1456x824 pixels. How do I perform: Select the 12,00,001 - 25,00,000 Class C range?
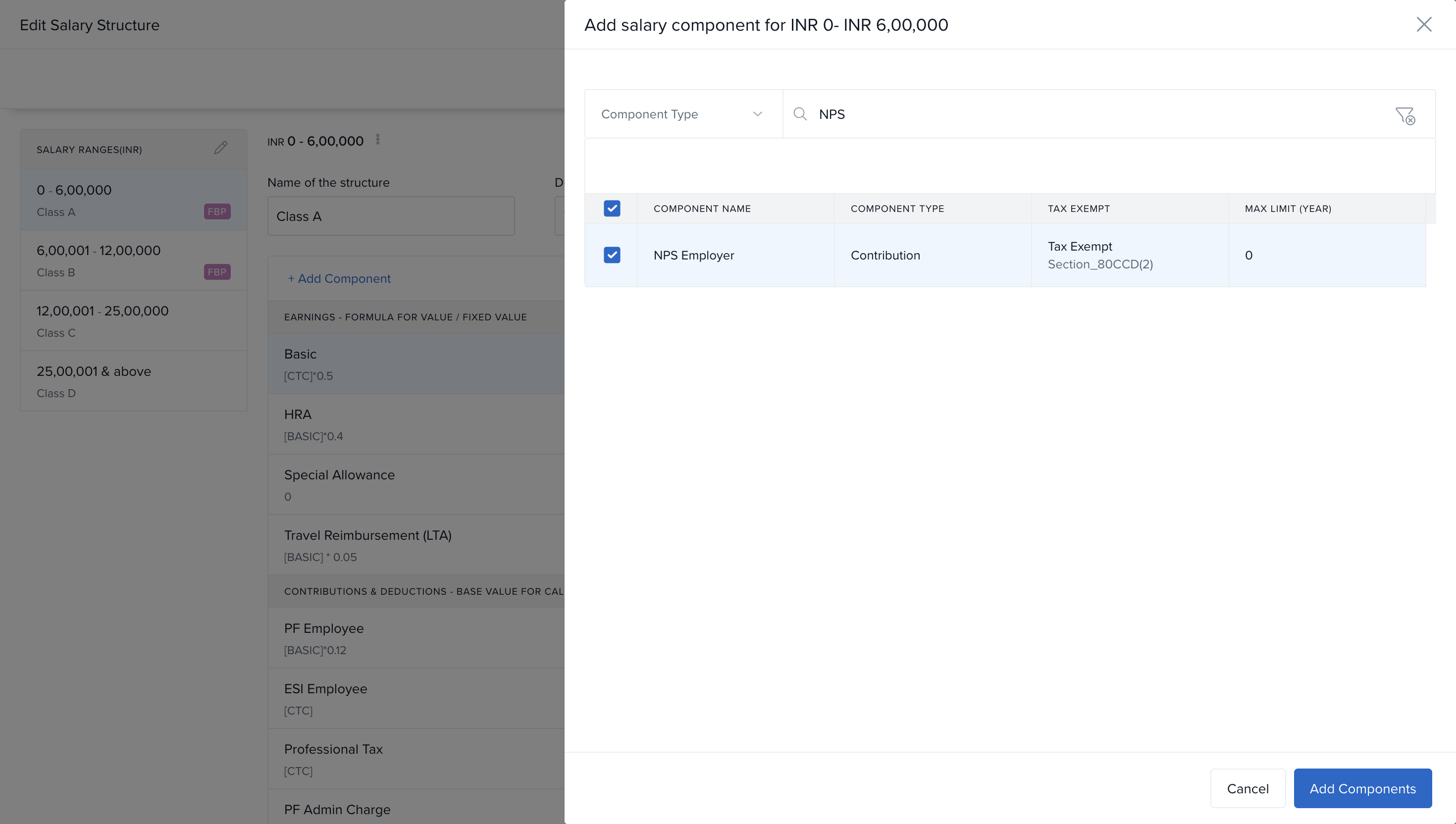tap(134, 321)
